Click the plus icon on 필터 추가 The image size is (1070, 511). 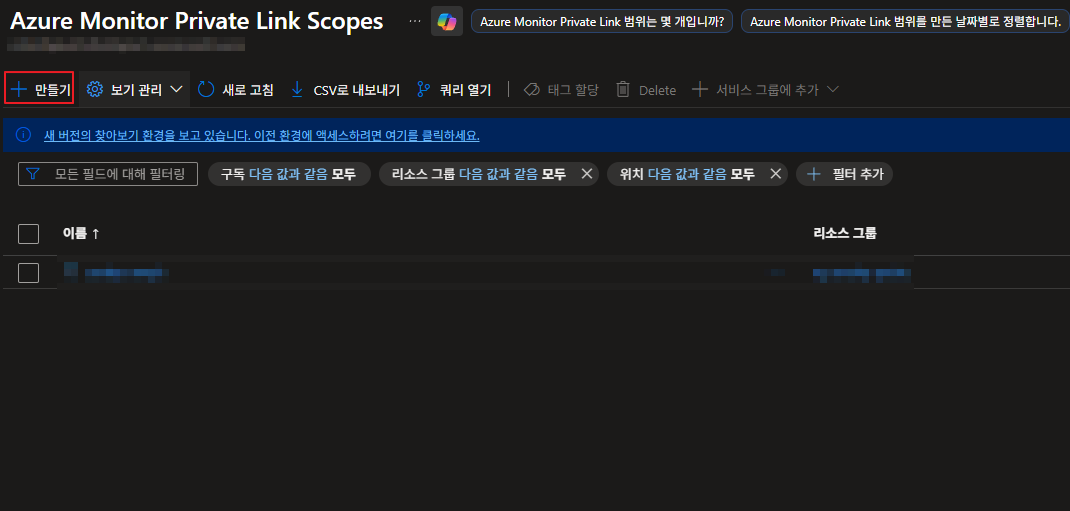coord(813,174)
